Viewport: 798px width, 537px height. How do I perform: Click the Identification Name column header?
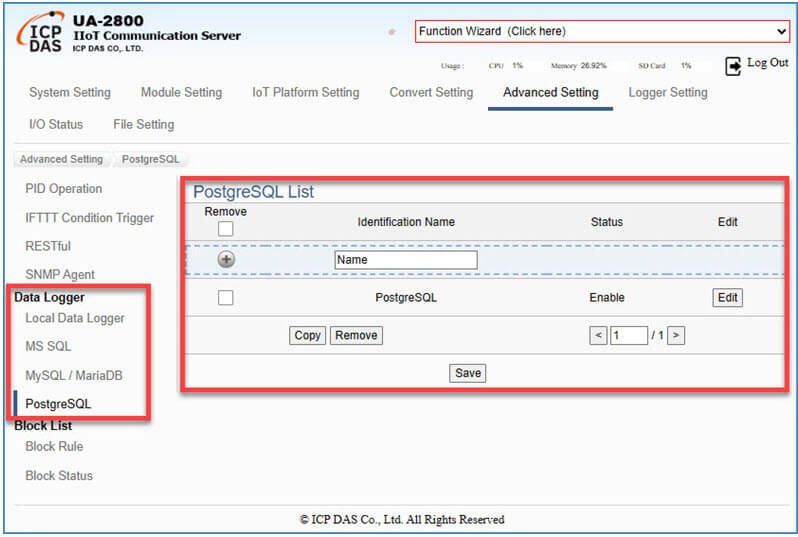(x=406, y=222)
